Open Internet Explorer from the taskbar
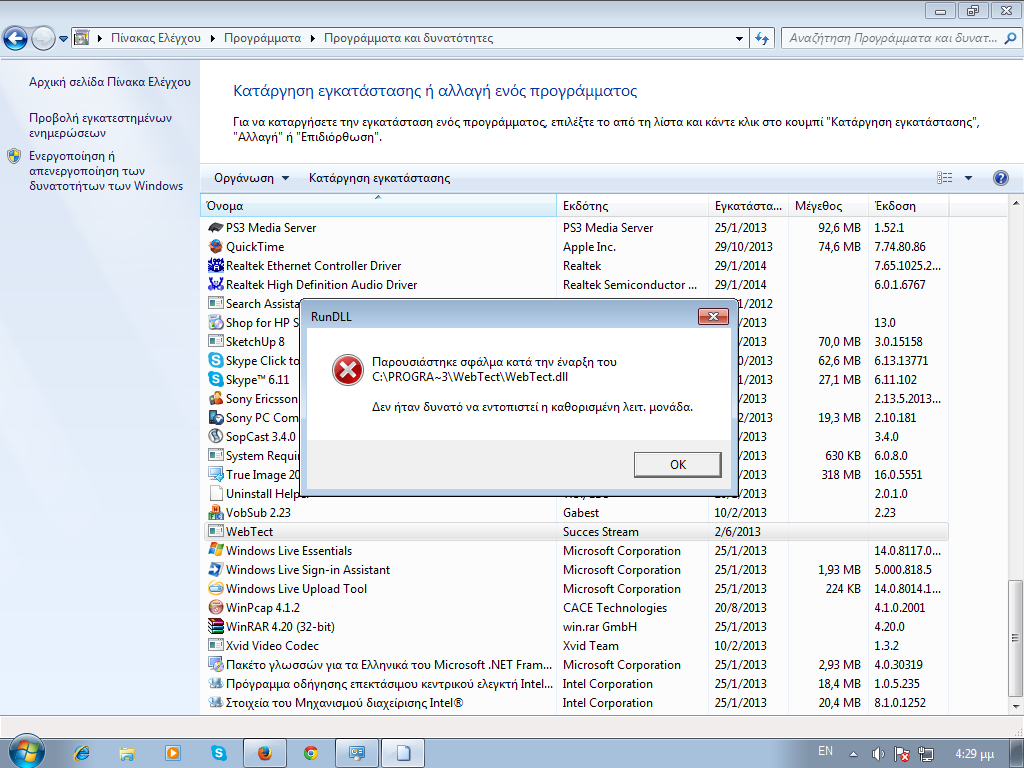This screenshot has height=768, width=1024. pyautogui.click(x=82, y=753)
